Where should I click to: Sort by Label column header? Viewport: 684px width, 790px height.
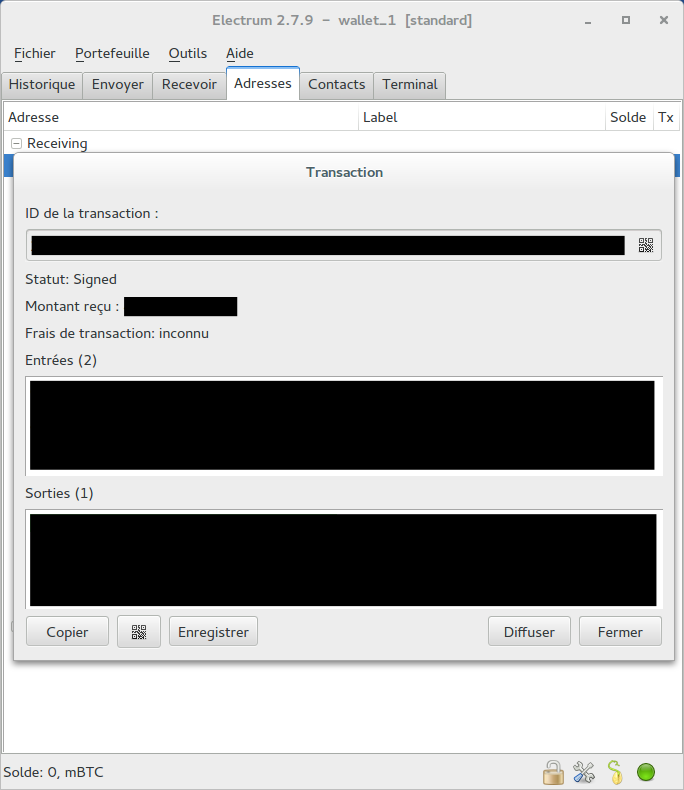tap(482, 117)
